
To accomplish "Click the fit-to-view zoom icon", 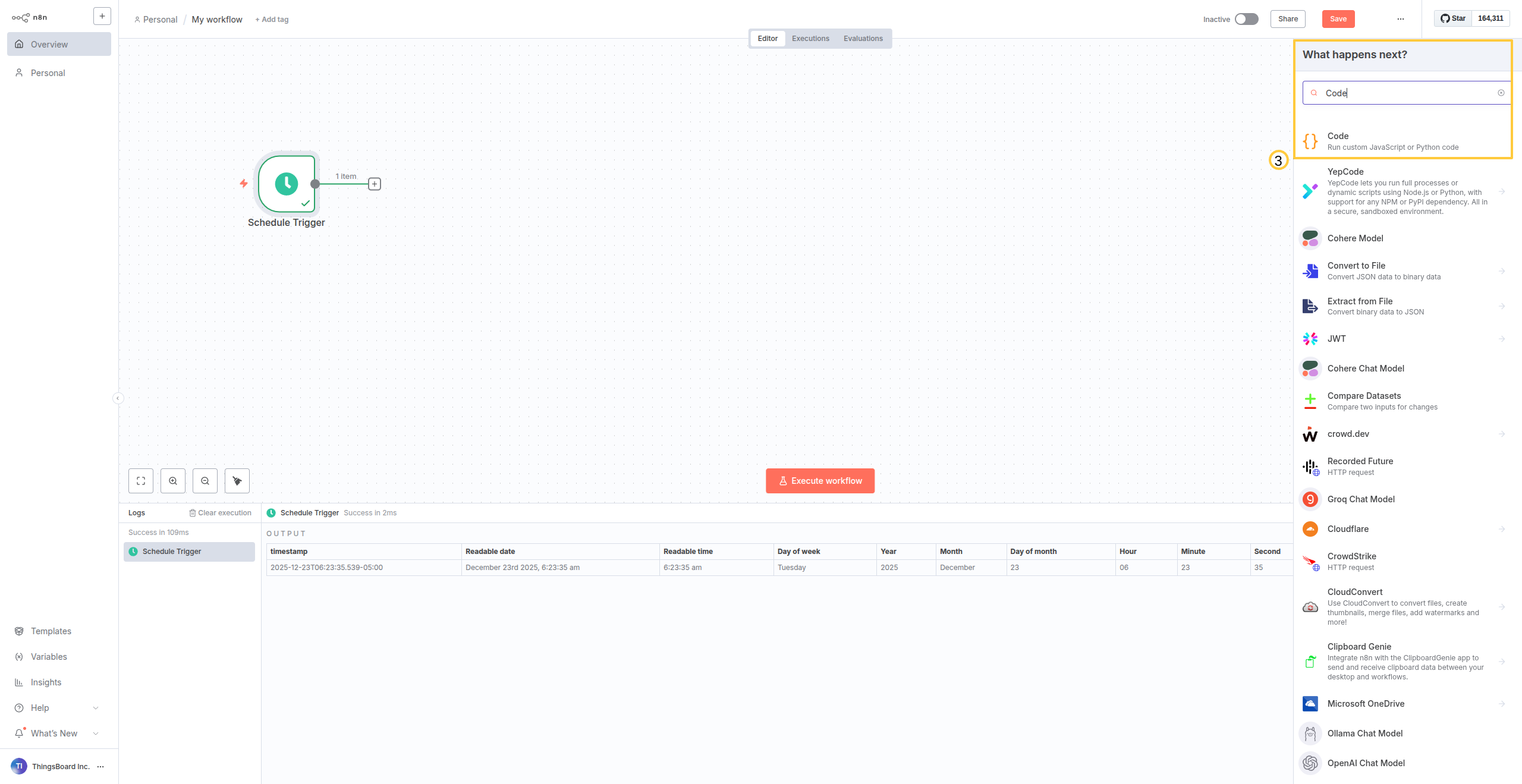I will [x=141, y=481].
